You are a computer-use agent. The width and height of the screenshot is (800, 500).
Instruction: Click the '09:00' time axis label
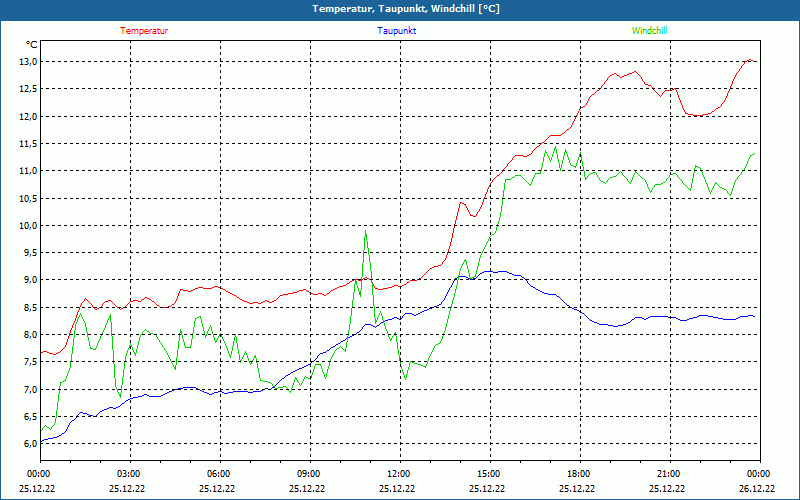tap(310, 474)
